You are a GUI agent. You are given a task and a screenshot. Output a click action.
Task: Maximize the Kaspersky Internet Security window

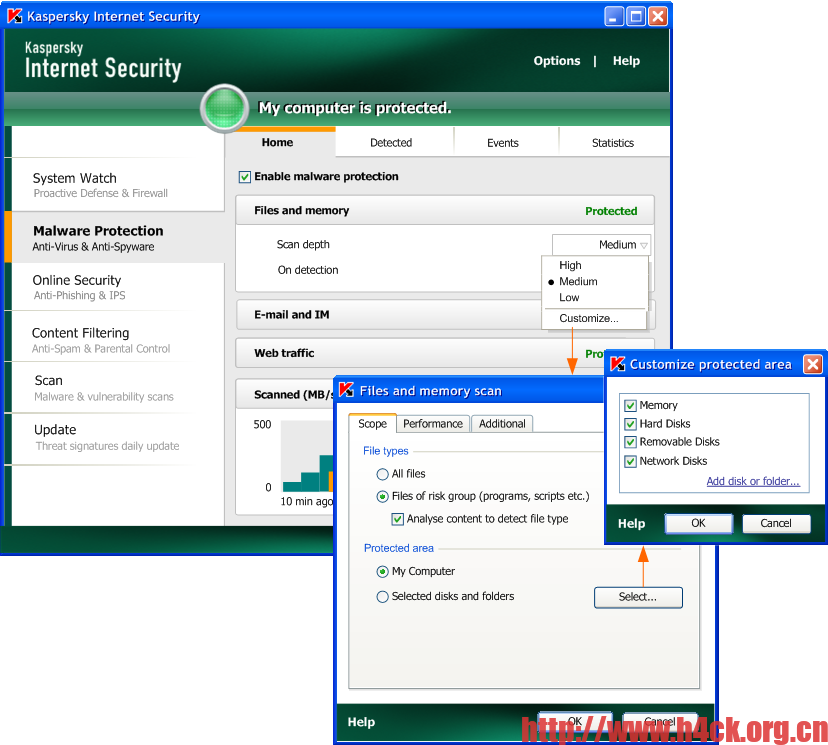tap(636, 16)
